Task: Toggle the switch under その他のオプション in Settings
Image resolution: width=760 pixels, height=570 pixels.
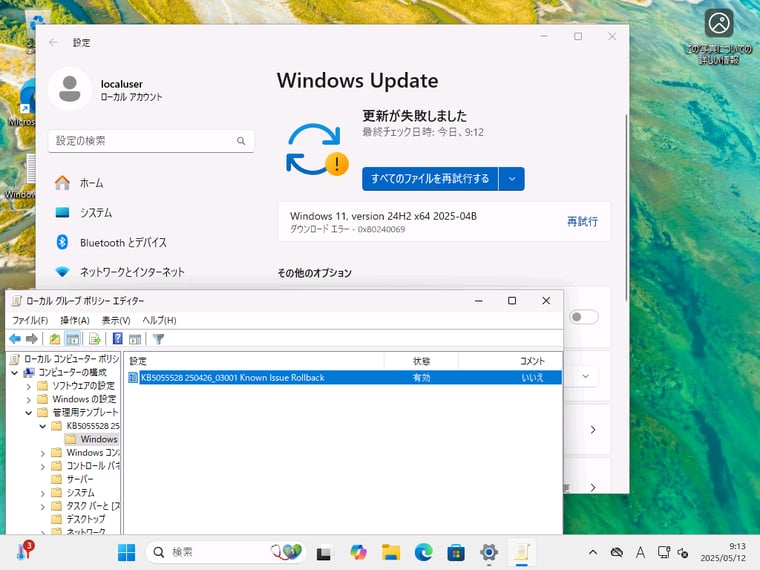Action: 584,317
